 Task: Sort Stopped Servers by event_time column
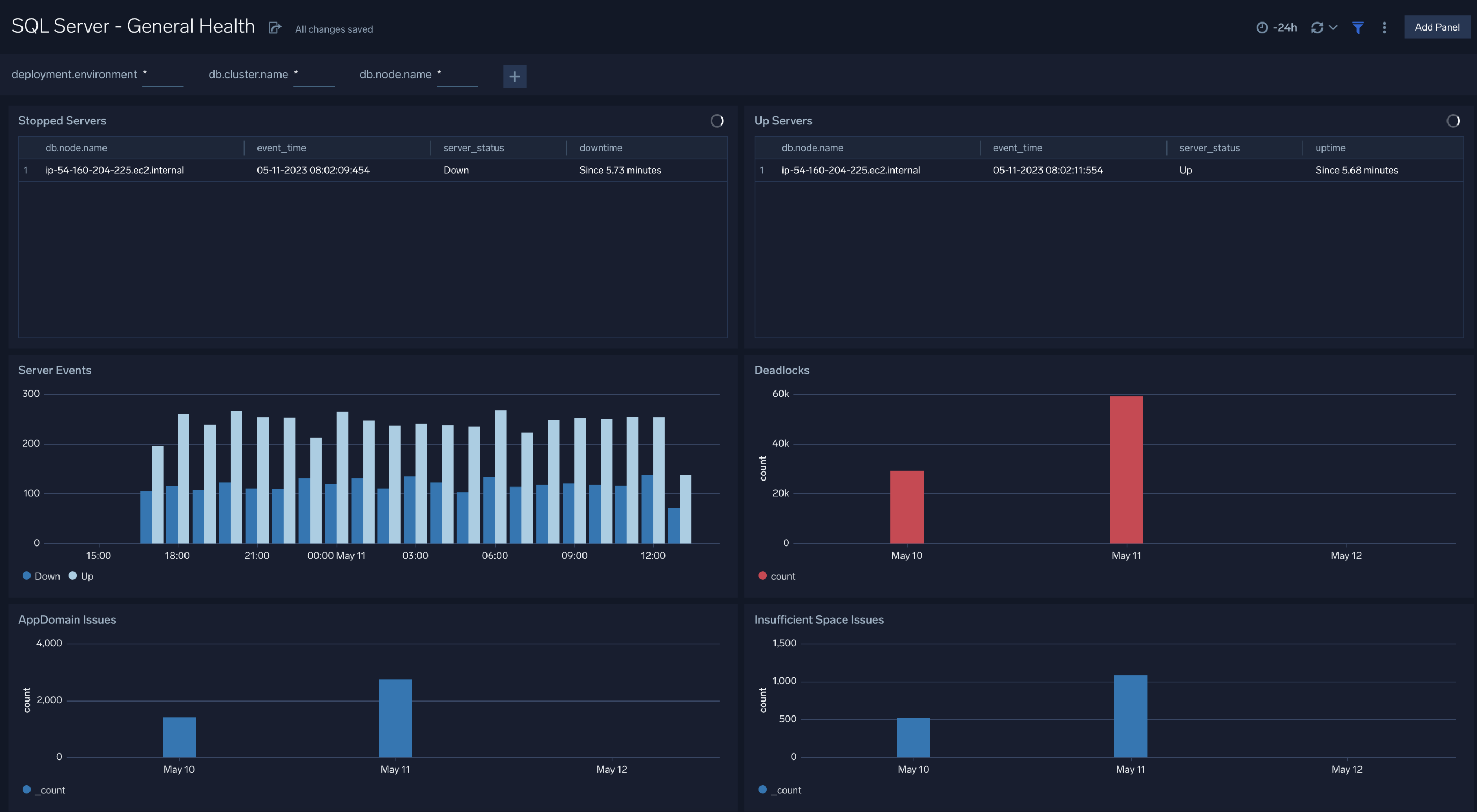[x=281, y=148]
